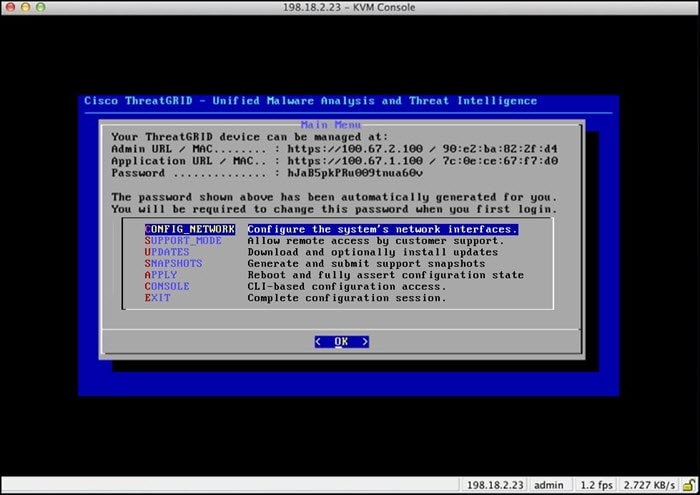Click the yellow minimize window button

pos(25,7)
